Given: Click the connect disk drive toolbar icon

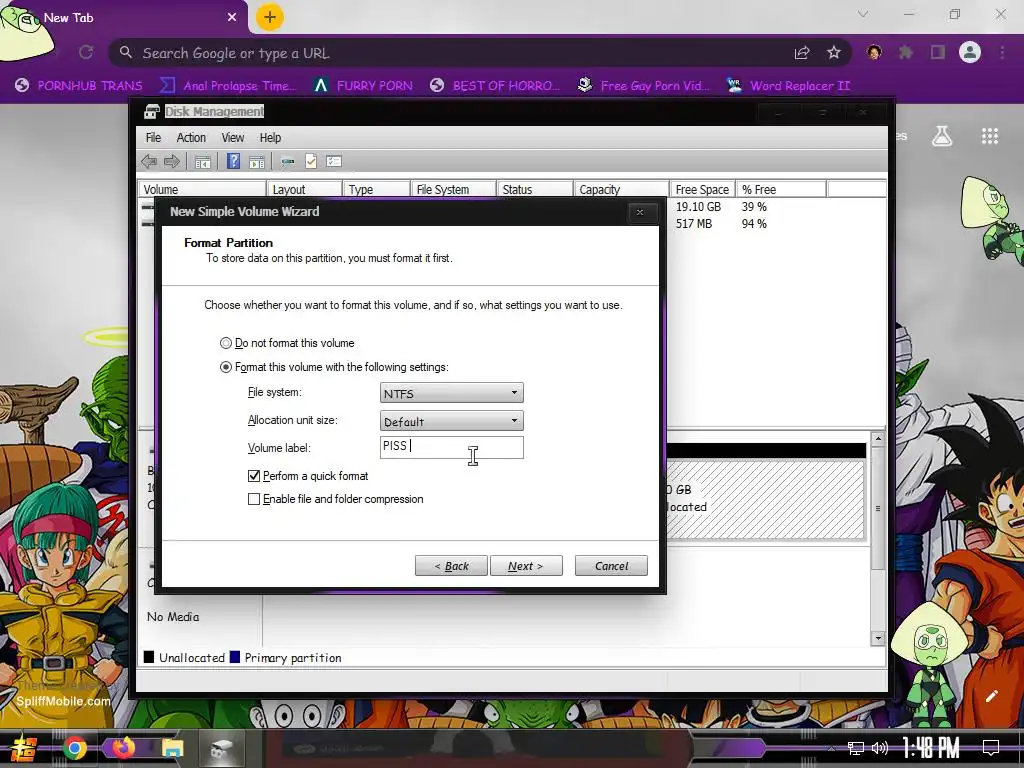Looking at the screenshot, I should pyautogui.click(x=287, y=161).
